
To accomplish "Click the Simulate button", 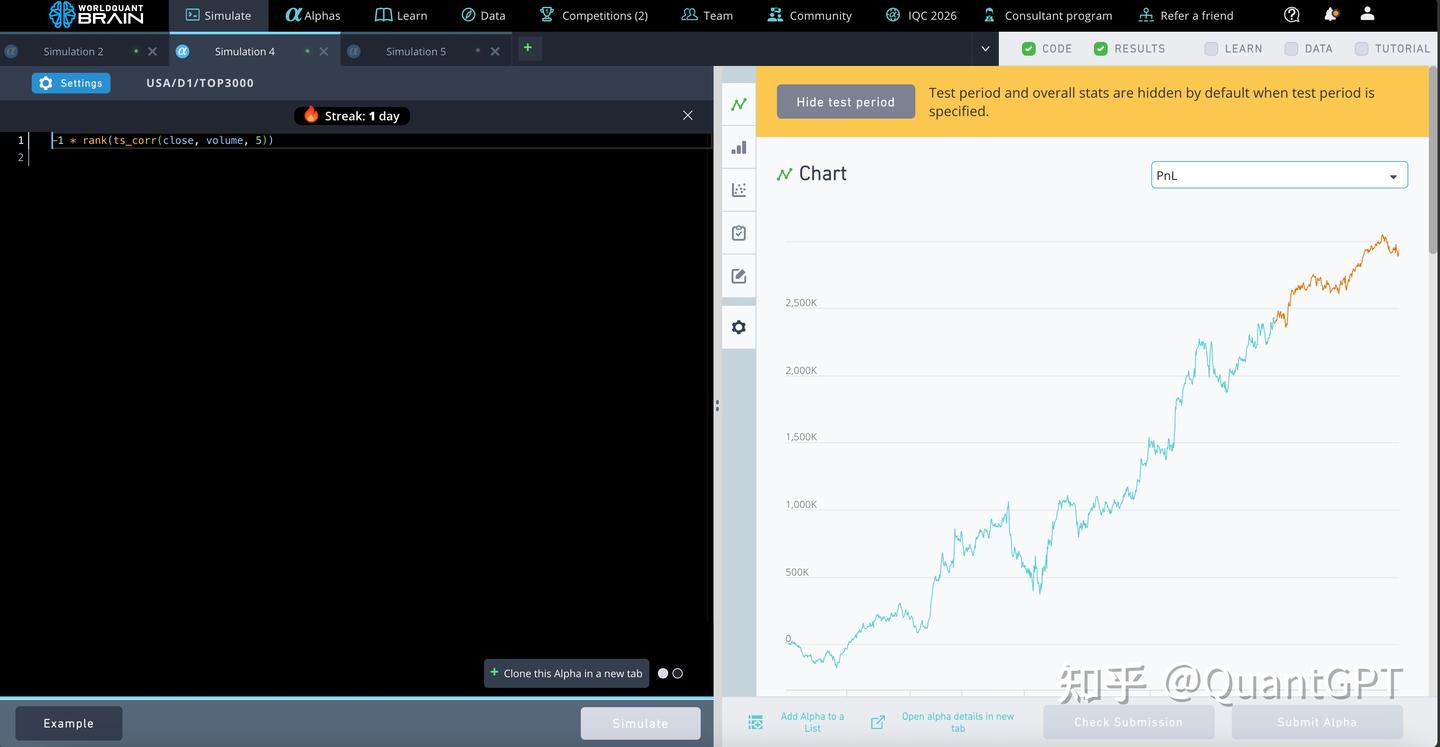I will pos(641,724).
